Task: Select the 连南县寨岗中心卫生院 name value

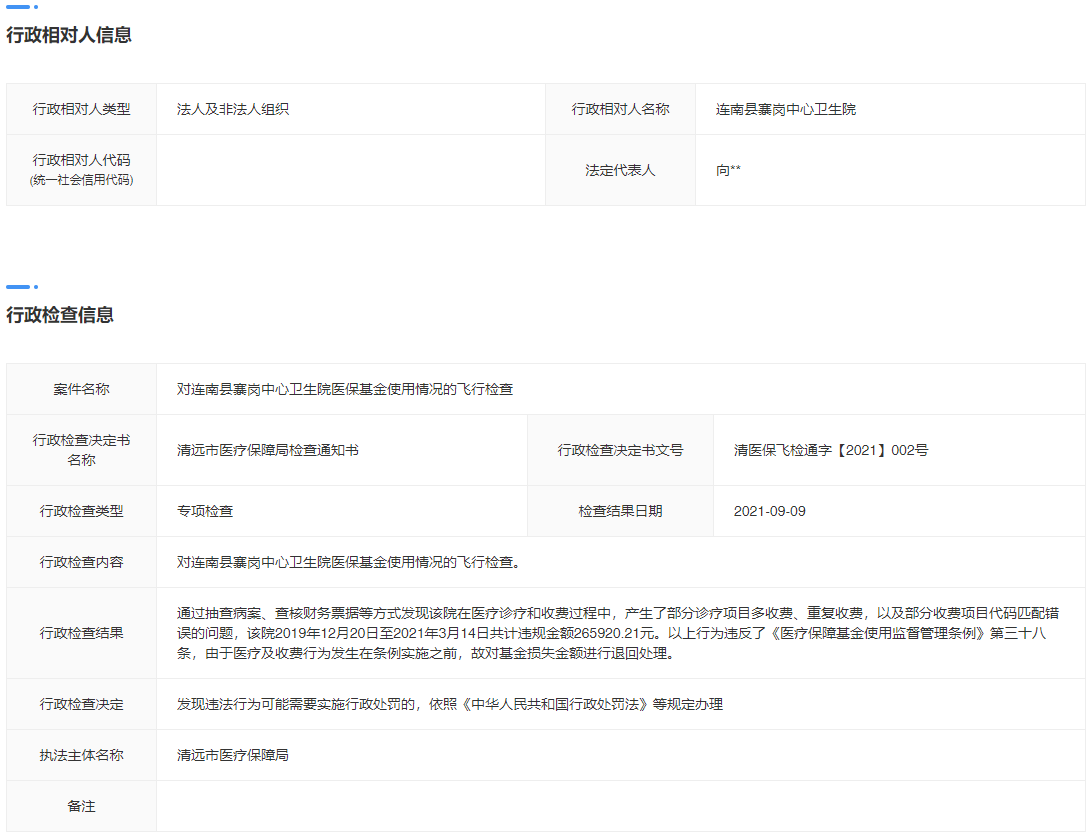Action: [x=785, y=109]
